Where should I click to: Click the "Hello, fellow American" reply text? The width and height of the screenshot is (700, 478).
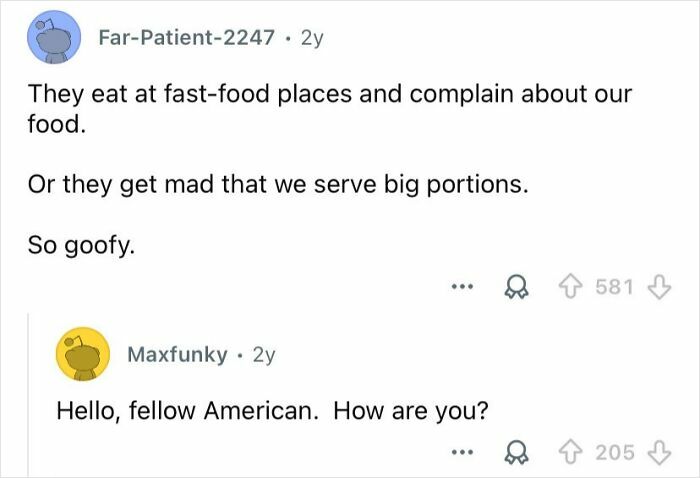tap(270, 409)
